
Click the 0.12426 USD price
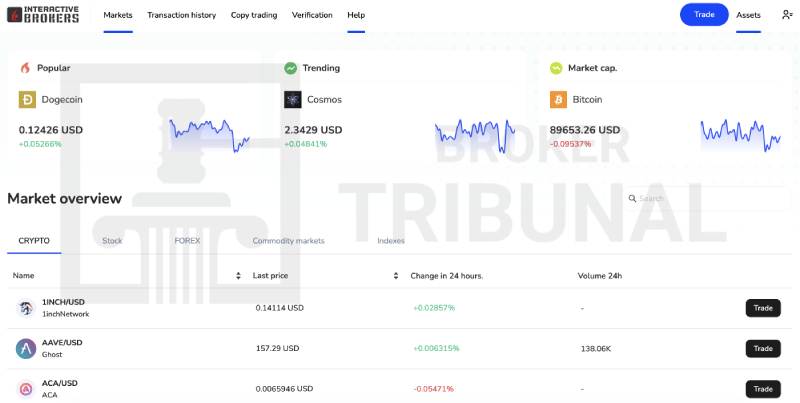51,130
